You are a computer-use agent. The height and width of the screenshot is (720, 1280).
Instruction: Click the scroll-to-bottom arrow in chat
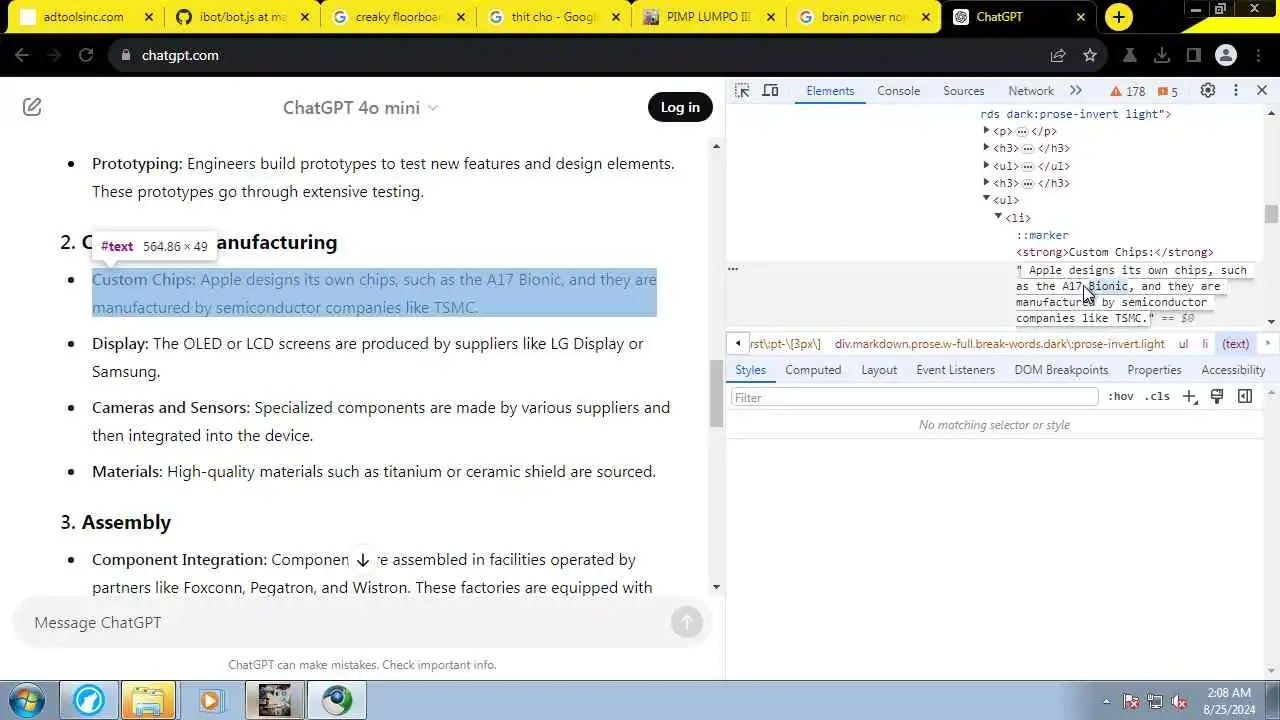363,560
